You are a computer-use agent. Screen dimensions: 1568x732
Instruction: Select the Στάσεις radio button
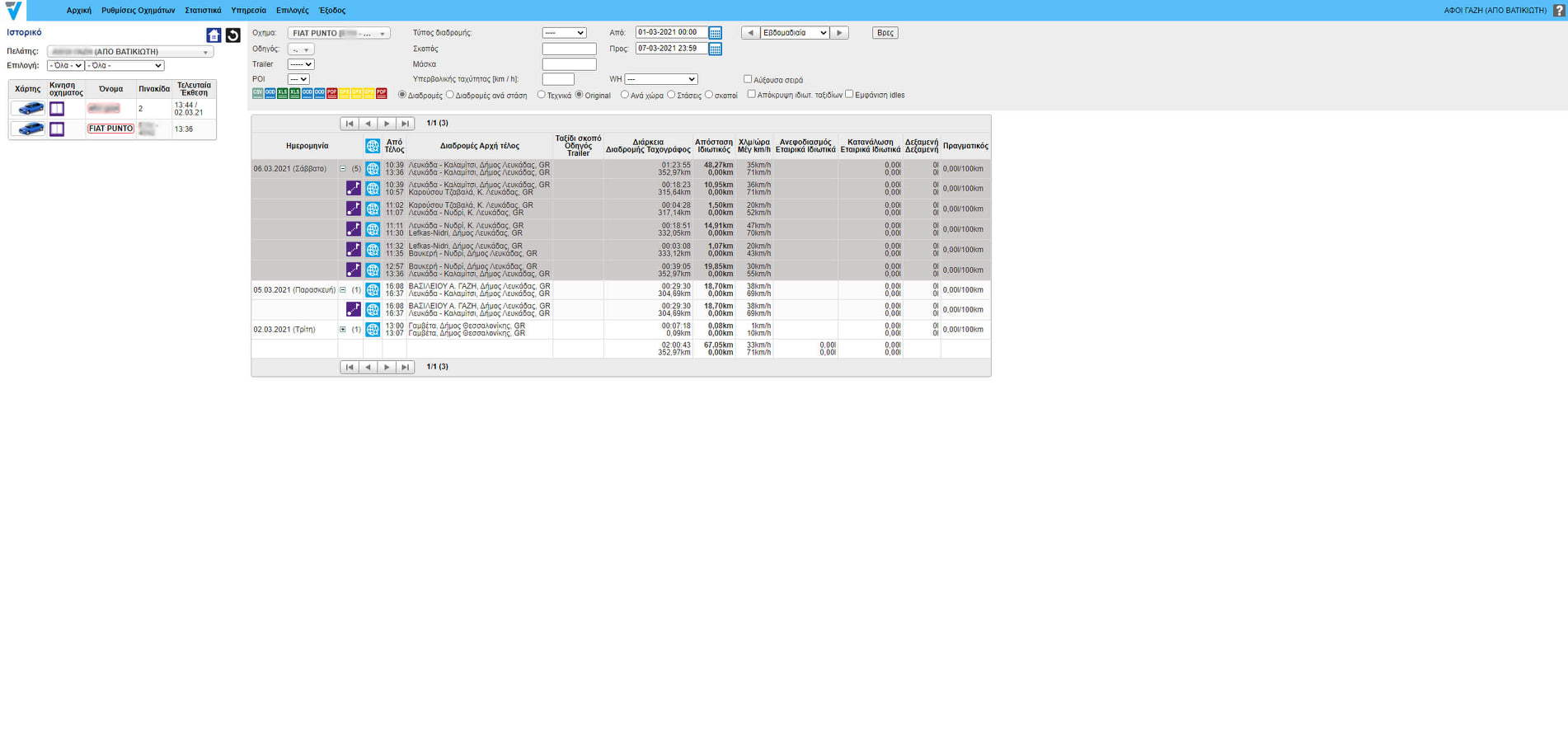(x=671, y=95)
